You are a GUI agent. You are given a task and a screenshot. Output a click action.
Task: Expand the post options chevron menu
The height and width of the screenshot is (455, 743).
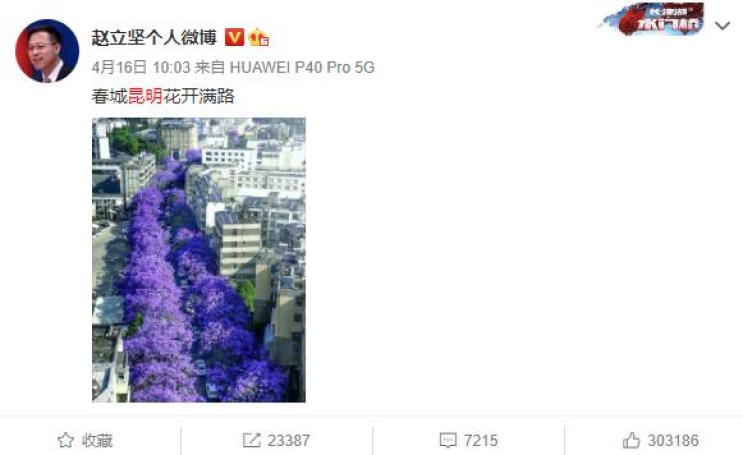coord(723,26)
